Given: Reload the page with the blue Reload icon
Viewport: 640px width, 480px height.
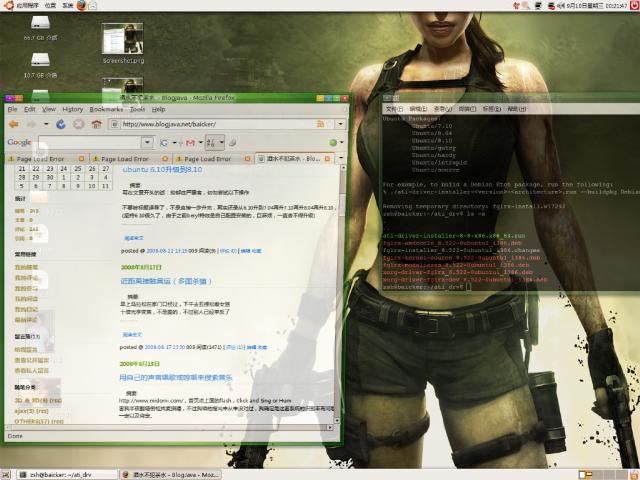Looking at the screenshot, I should pyautogui.click(x=61, y=124).
